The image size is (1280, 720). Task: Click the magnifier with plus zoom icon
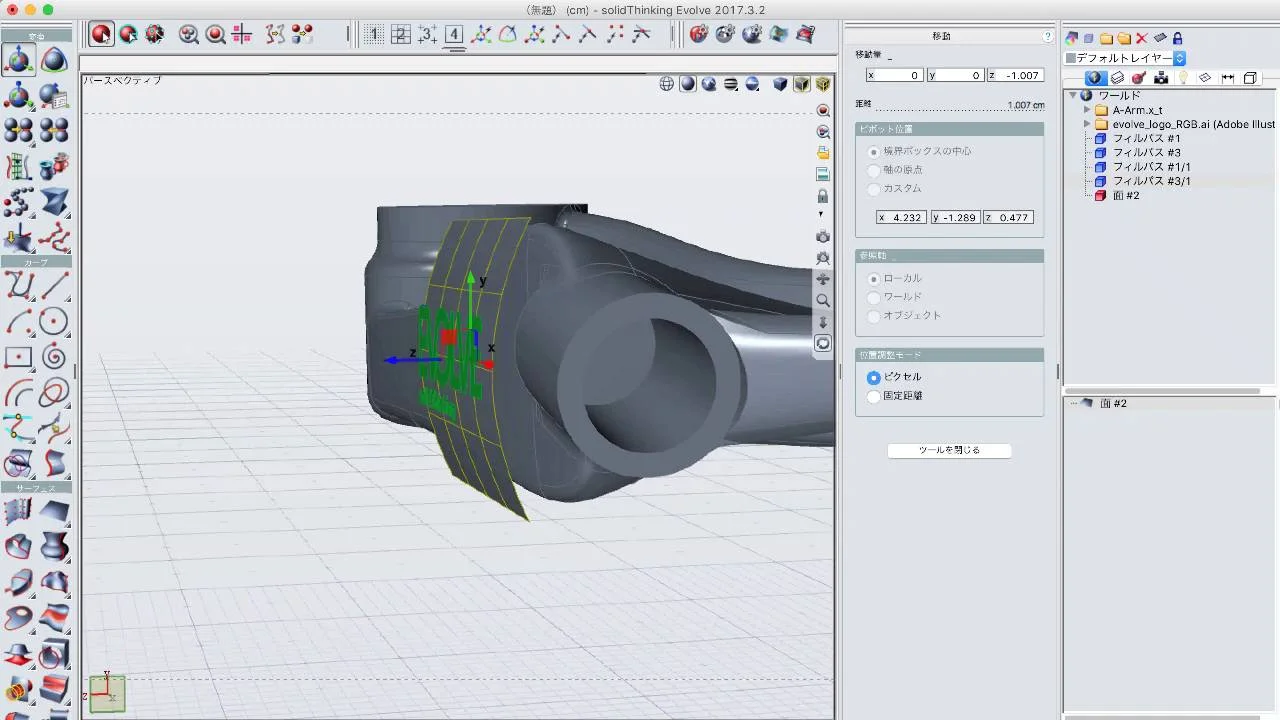[x=188, y=34]
